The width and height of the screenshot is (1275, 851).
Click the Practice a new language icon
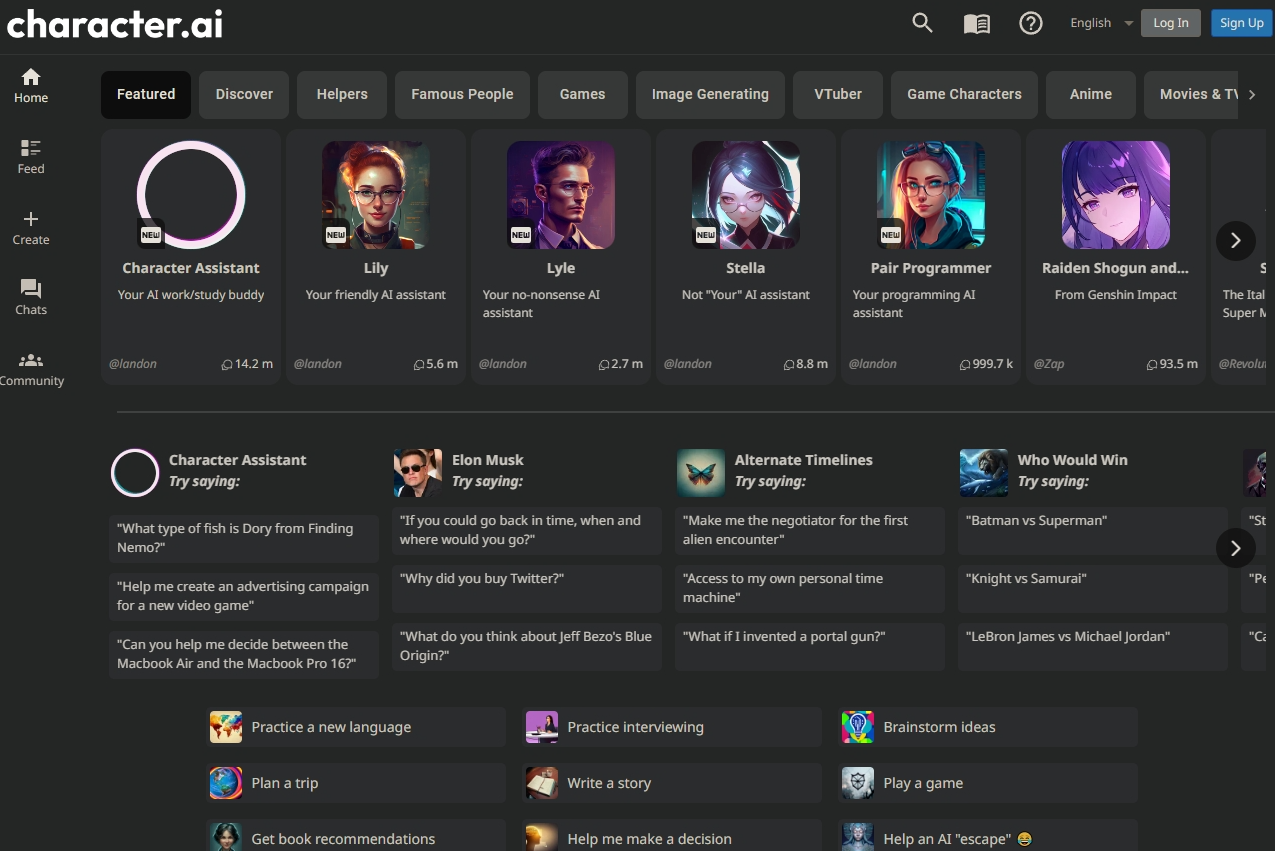point(226,727)
